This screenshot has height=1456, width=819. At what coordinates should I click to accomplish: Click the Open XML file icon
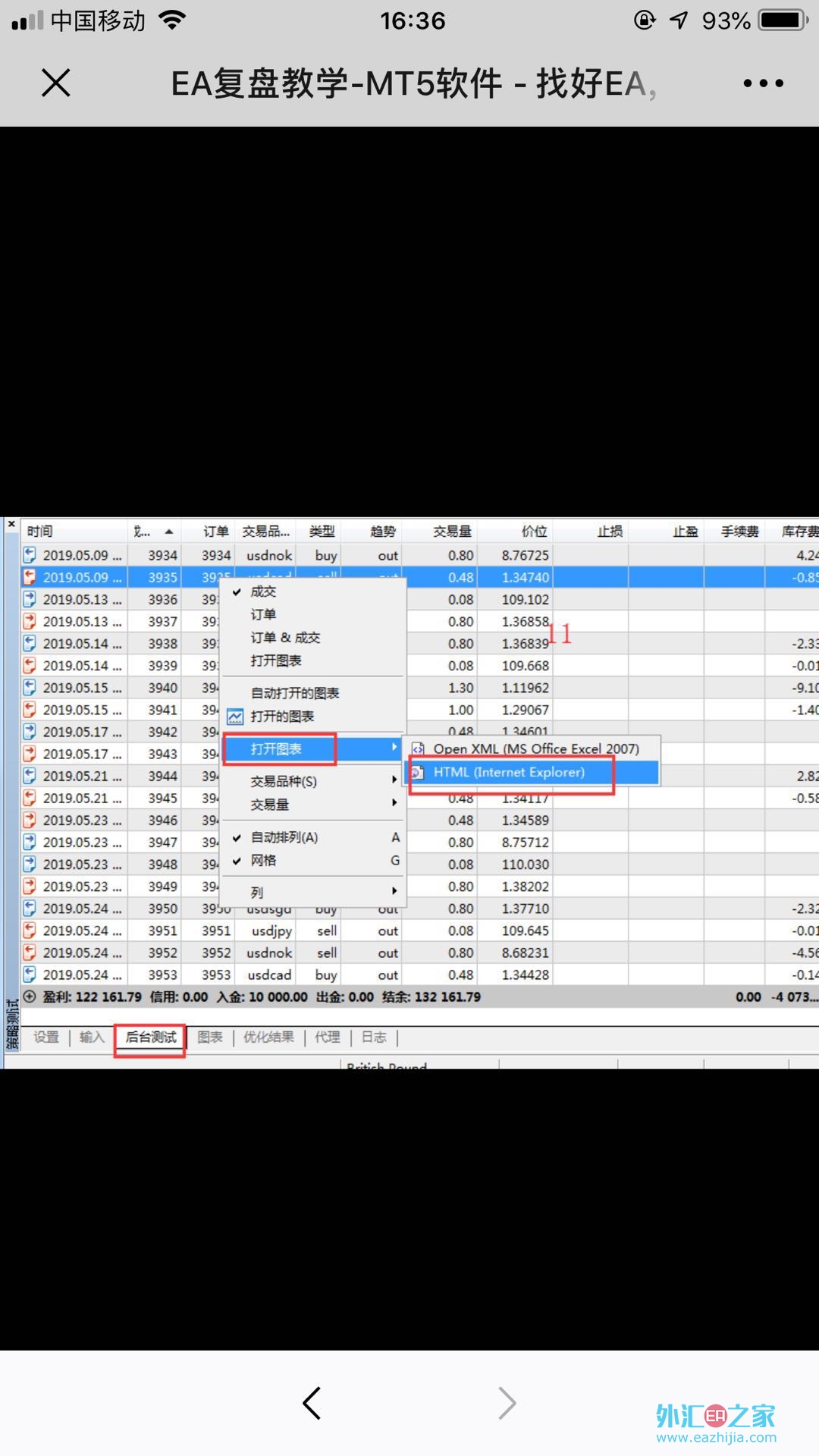[x=418, y=749]
